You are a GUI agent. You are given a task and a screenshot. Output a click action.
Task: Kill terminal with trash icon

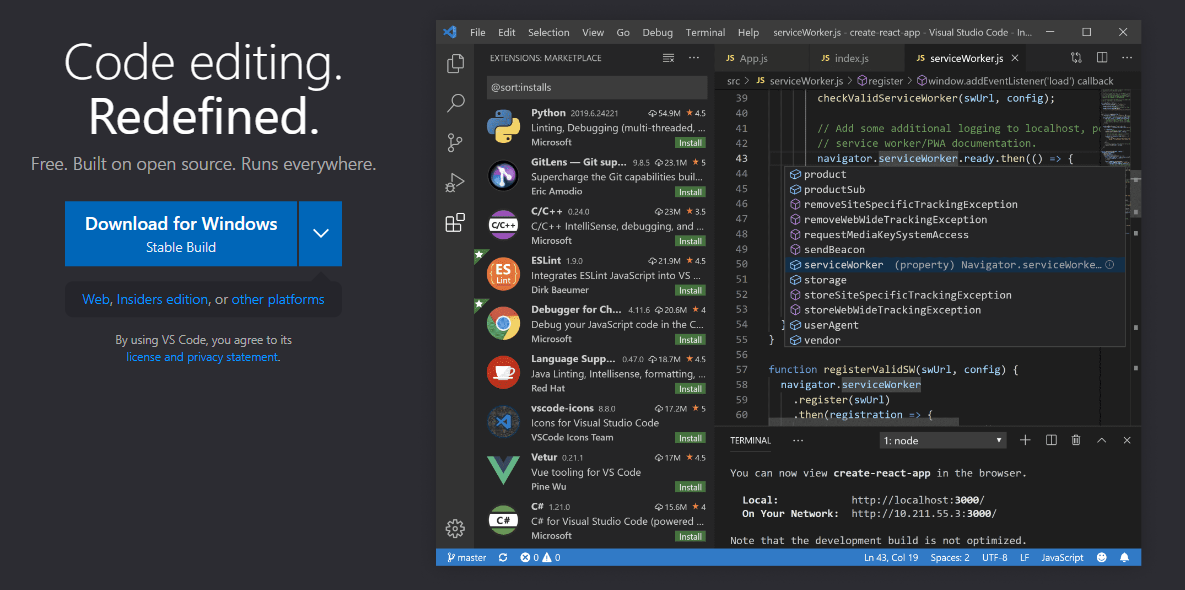pyautogui.click(x=1076, y=440)
